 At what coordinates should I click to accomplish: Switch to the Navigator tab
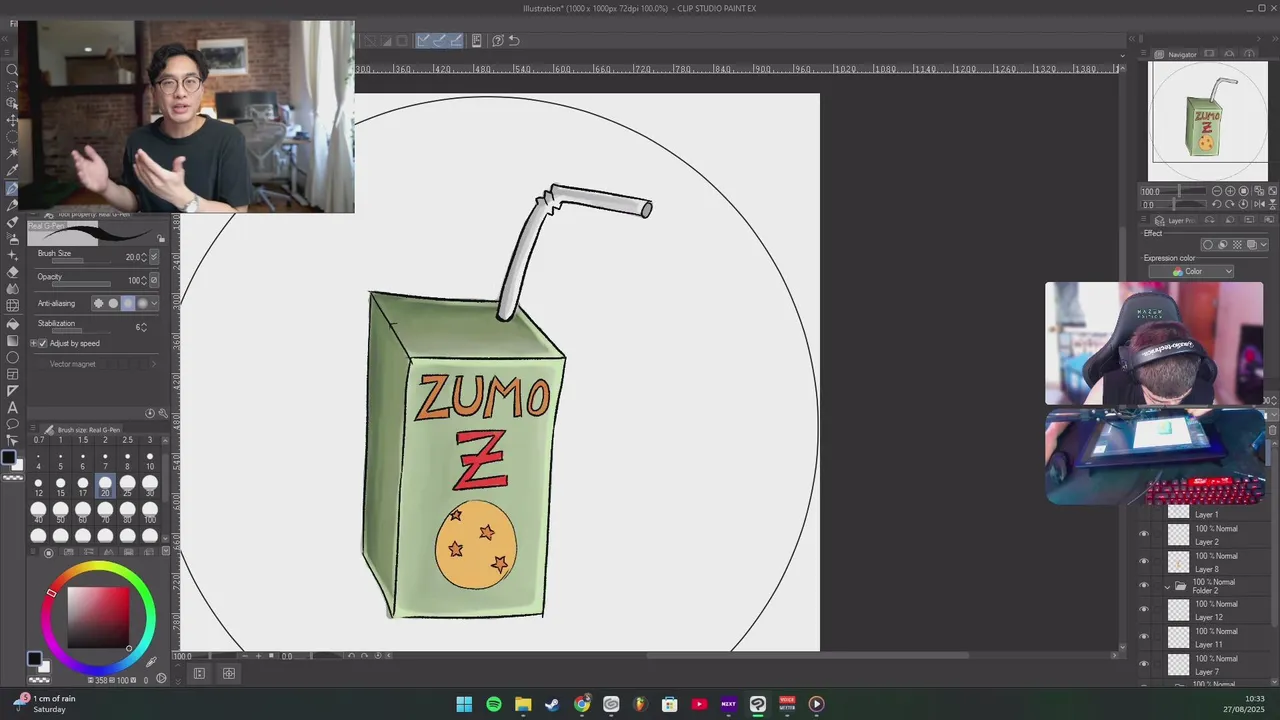(1177, 54)
